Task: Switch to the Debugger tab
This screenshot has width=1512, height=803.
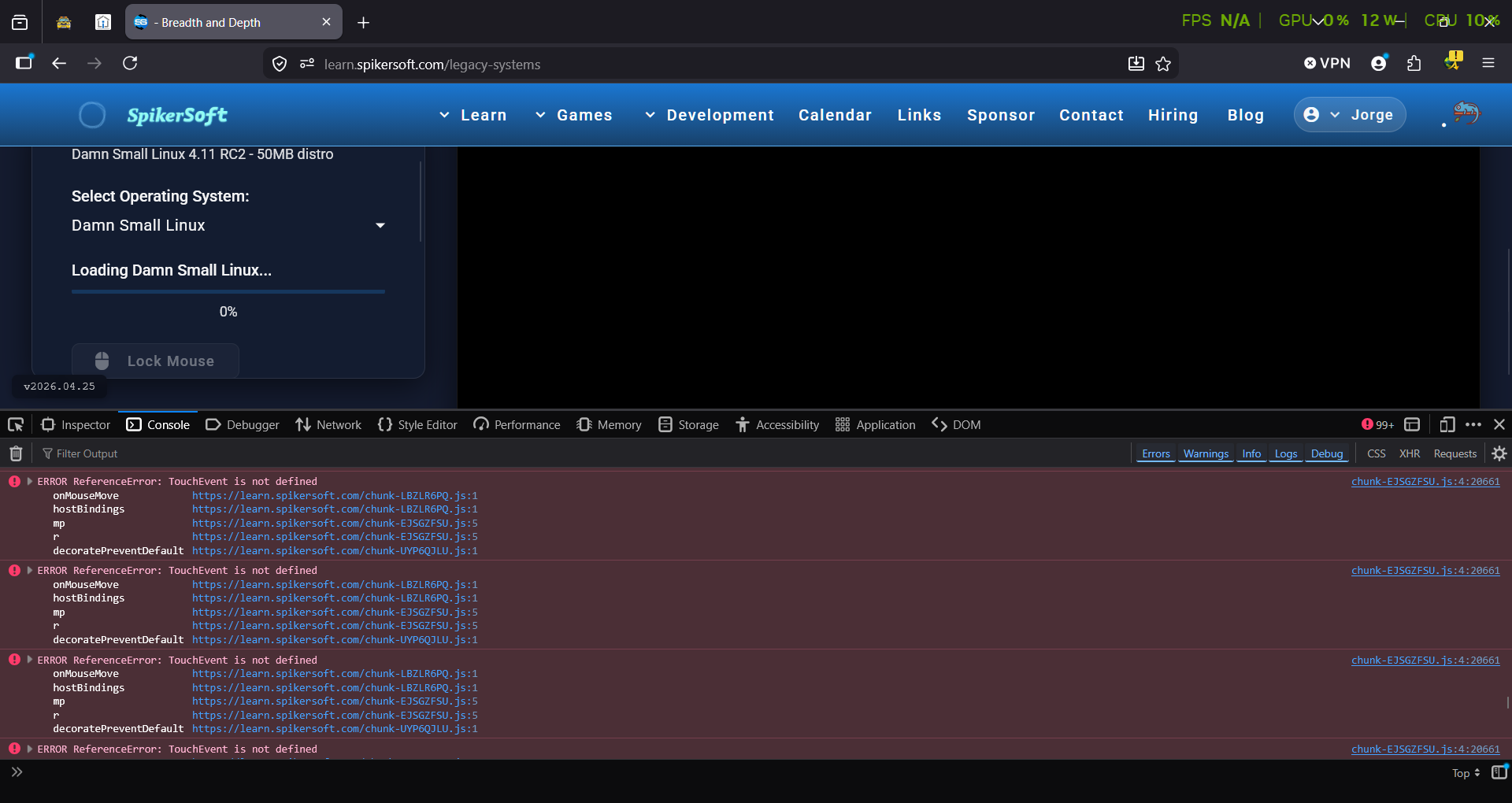Action: click(243, 425)
